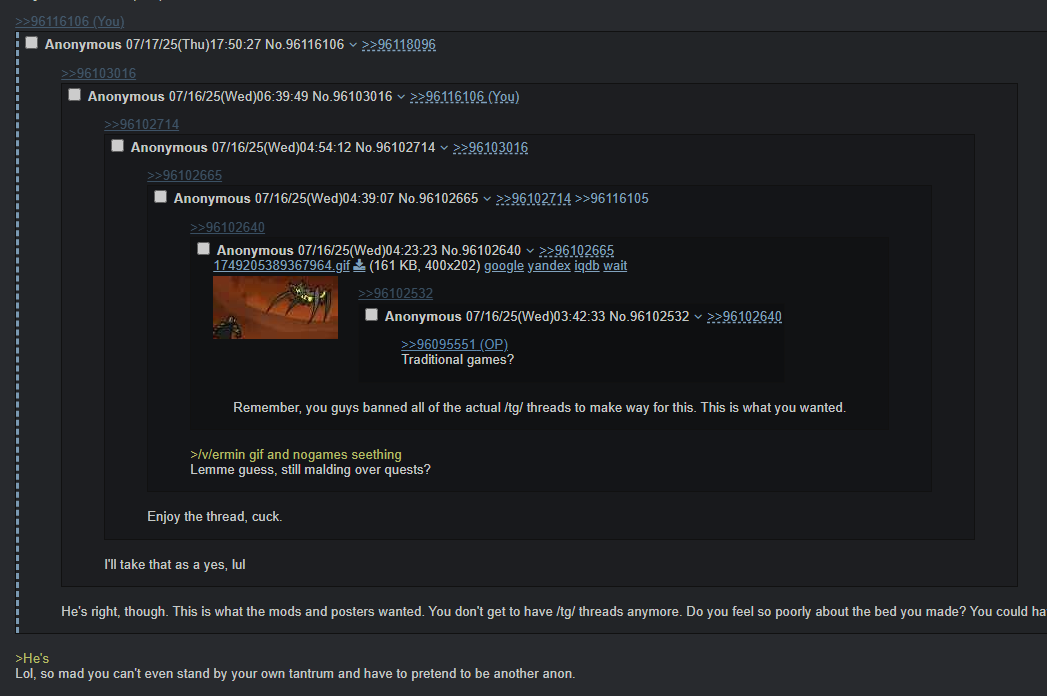
Task: Follow the >>96095551 (OP) quote link
Action: [454, 345]
